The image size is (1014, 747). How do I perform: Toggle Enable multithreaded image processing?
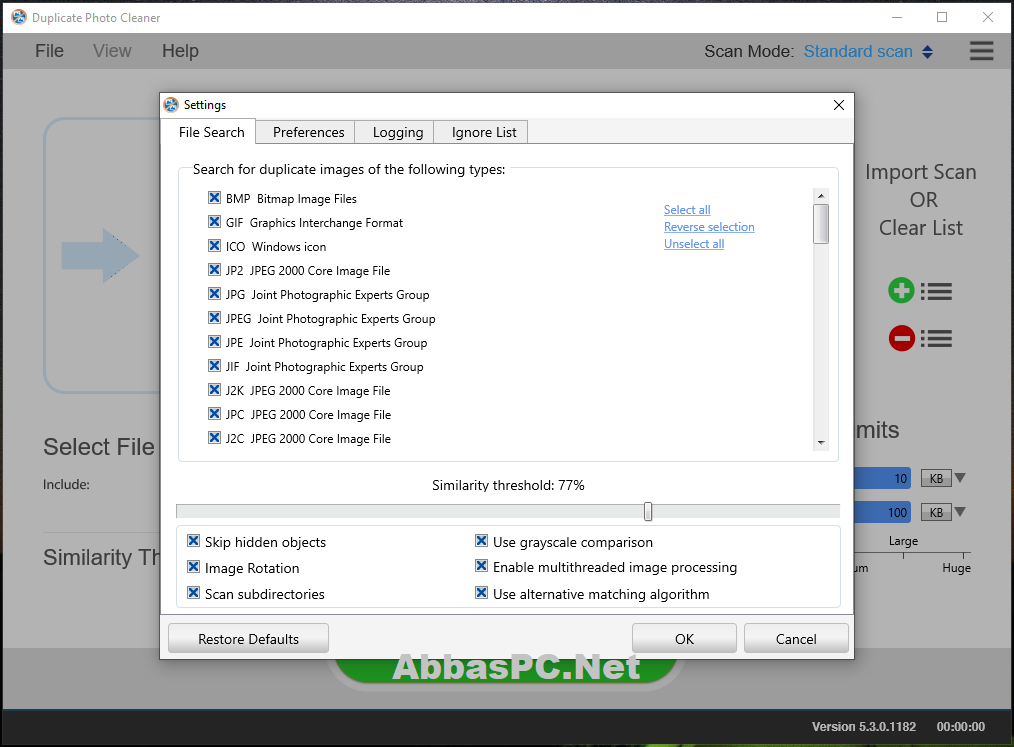pyautogui.click(x=481, y=566)
